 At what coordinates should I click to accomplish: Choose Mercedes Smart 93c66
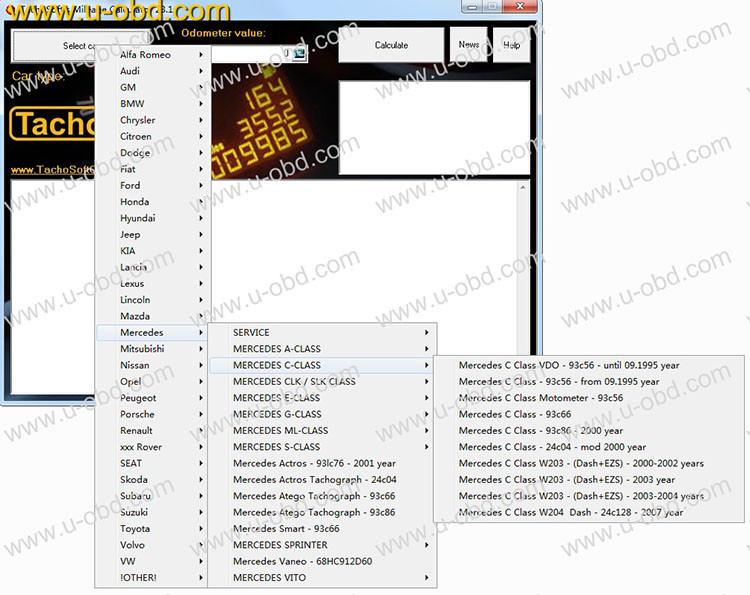(321, 529)
